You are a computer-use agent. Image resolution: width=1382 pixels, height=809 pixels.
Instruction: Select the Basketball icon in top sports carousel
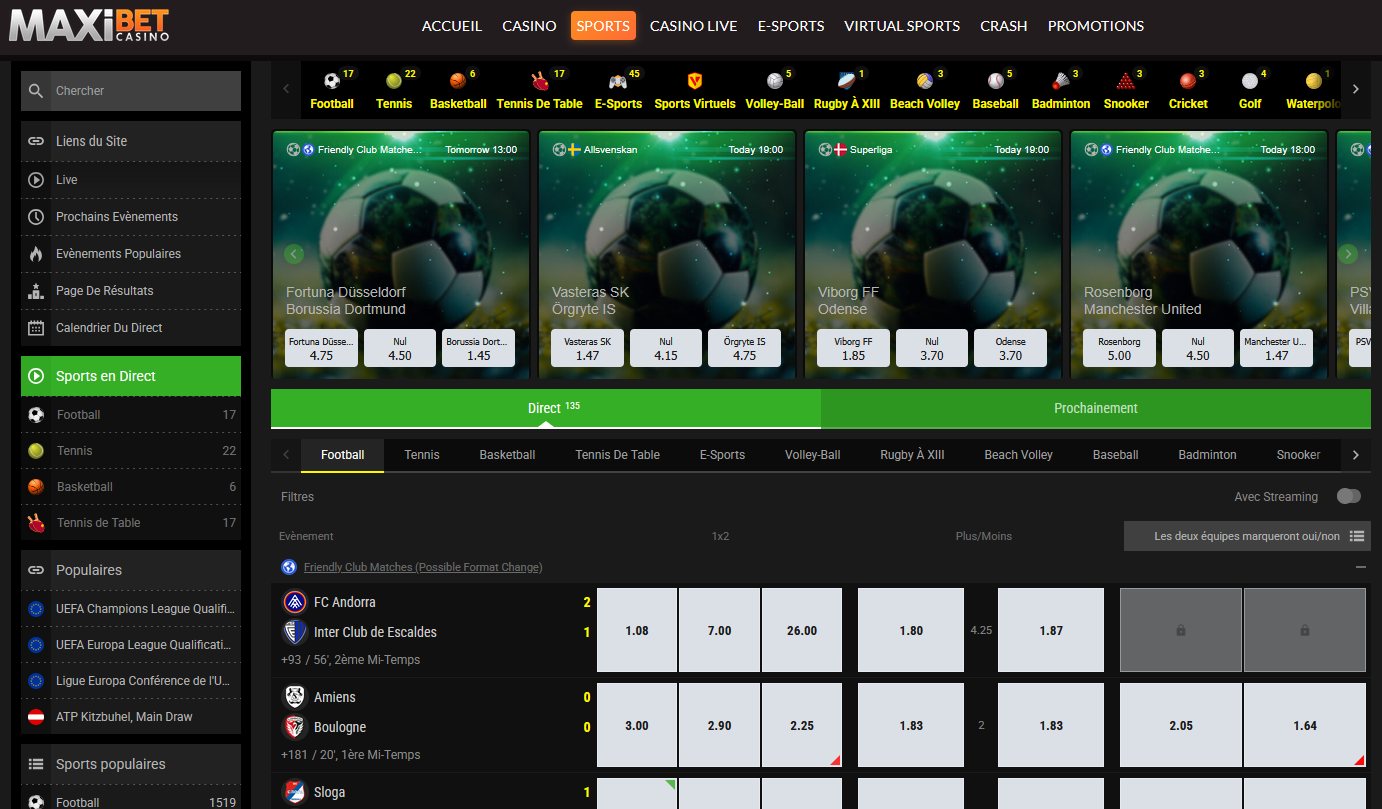click(x=458, y=81)
